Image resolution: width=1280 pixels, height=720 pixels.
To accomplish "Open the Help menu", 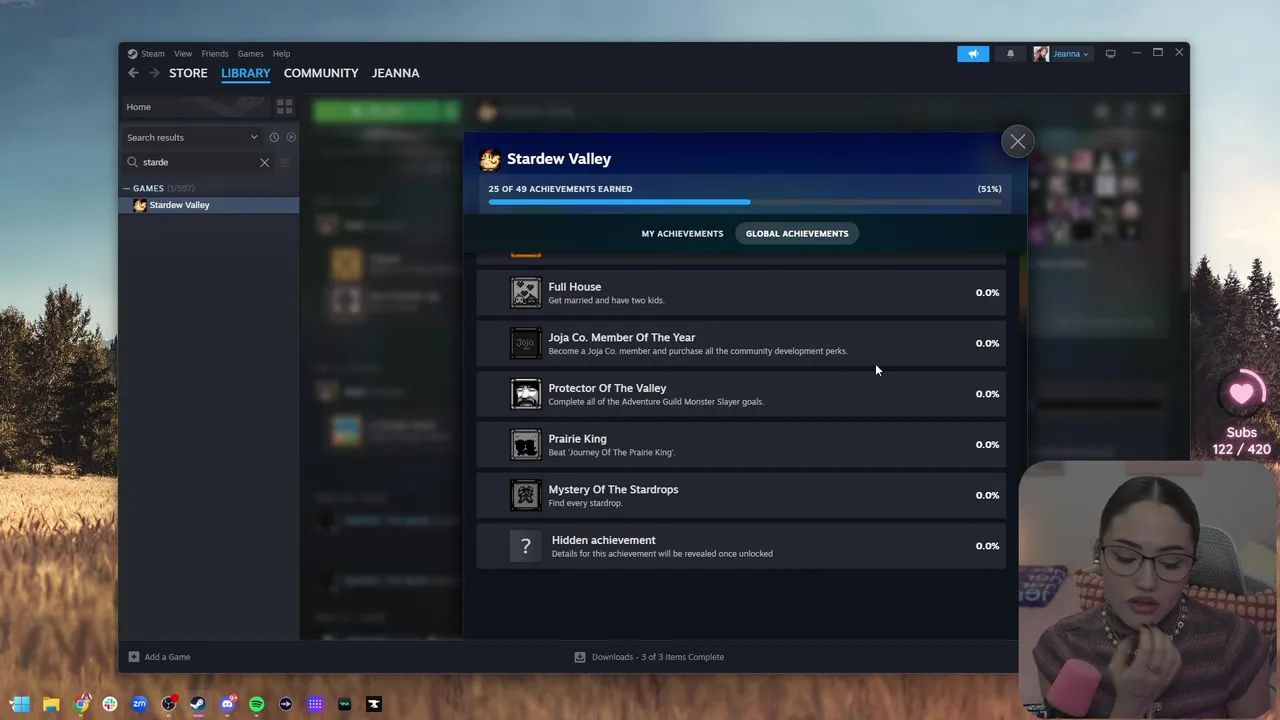I will [281, 54].
